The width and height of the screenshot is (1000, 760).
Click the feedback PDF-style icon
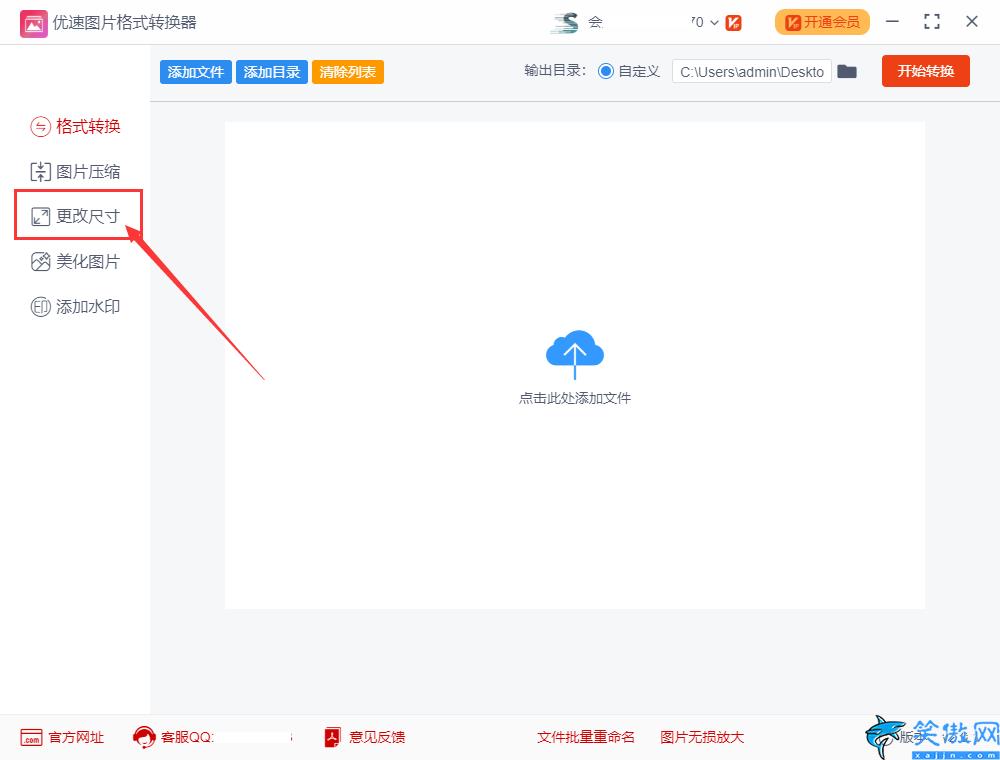click(x=332, y=737)
